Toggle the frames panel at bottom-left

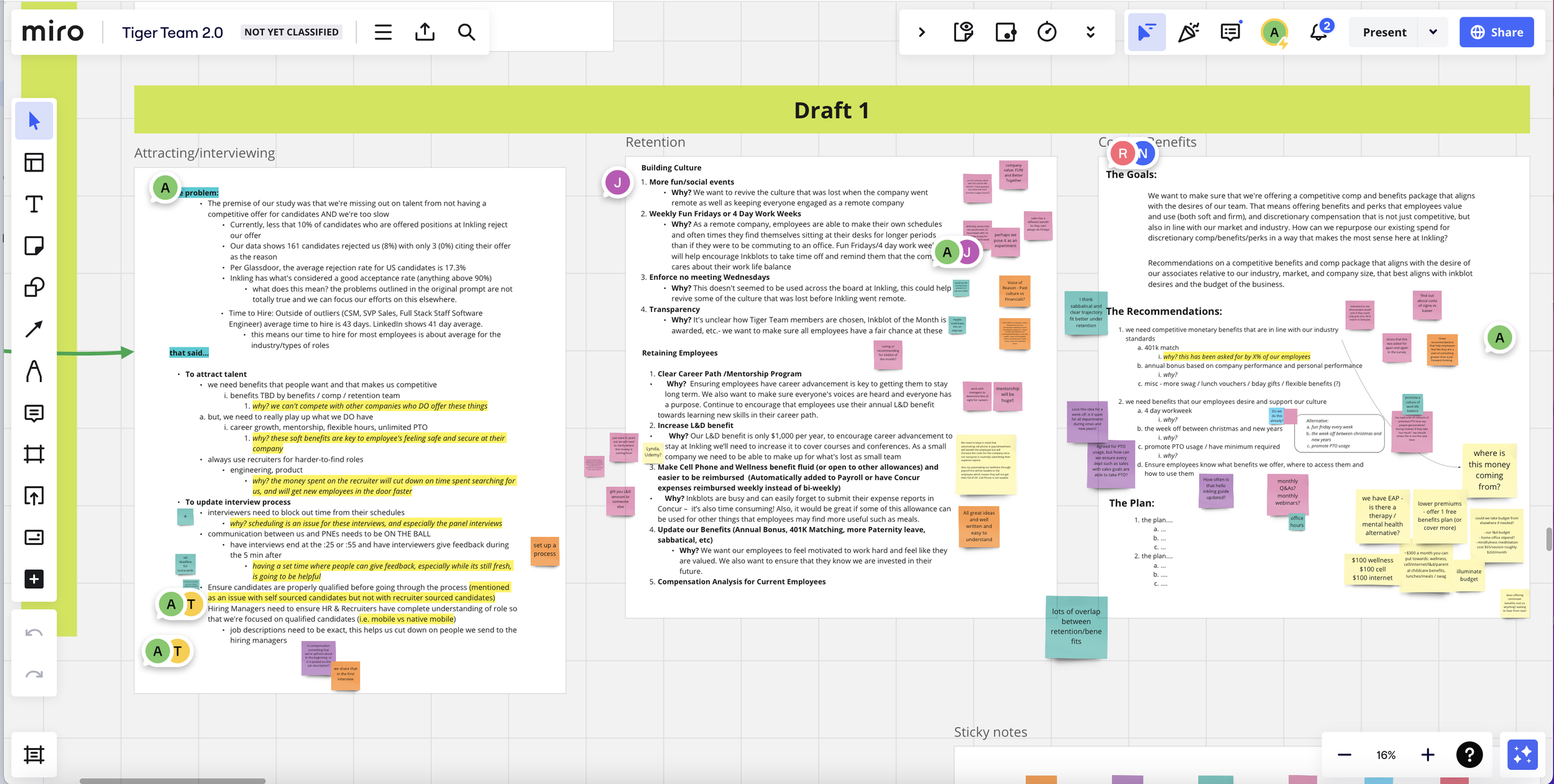[34, 755]
